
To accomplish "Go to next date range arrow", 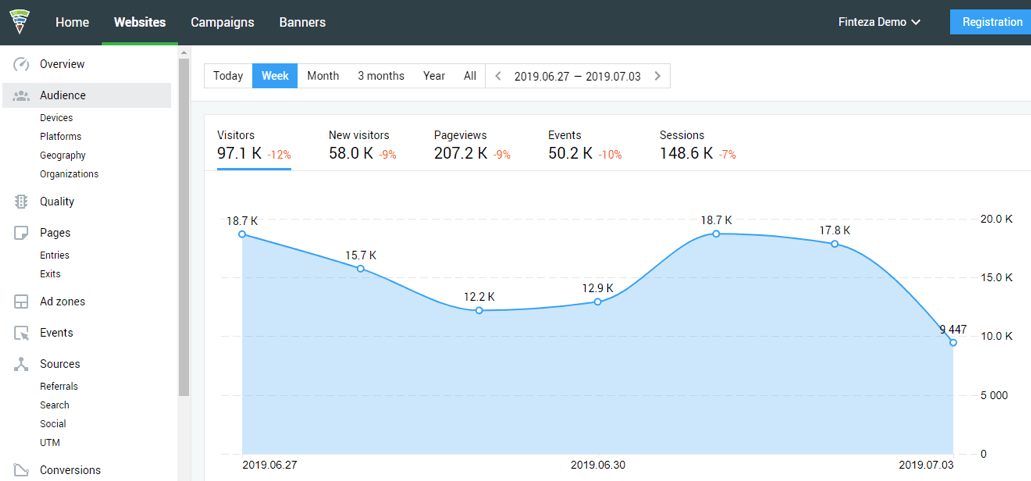I will [657, 76].
